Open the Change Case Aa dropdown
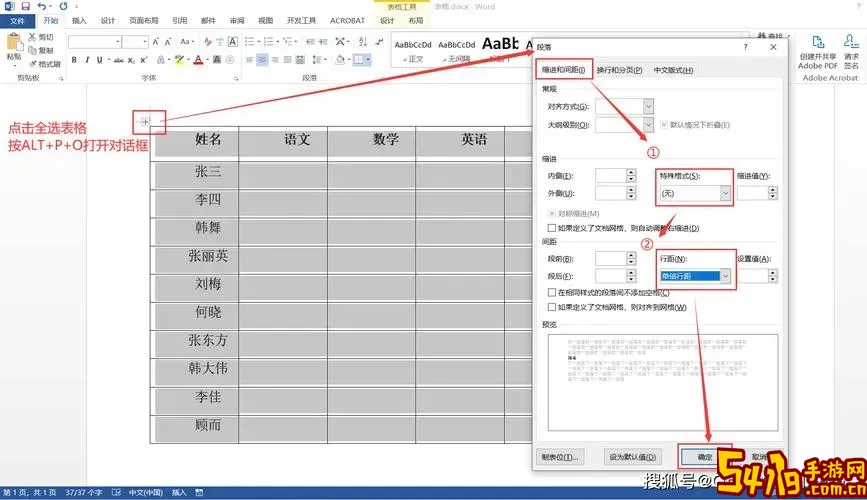 tap(186, 41)
